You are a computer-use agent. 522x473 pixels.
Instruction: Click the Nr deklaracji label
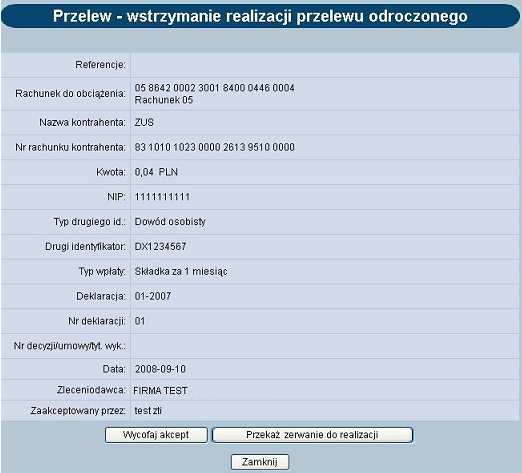click(x=97, y=321)
